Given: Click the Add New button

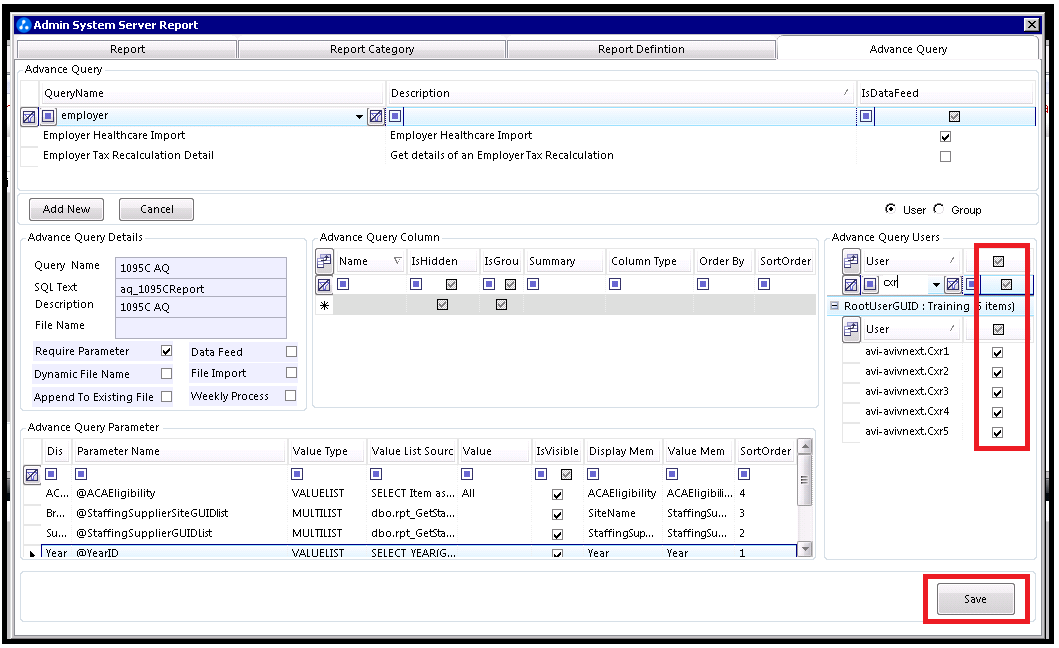Looking at the screenshot, I should (x=66, y=209).
